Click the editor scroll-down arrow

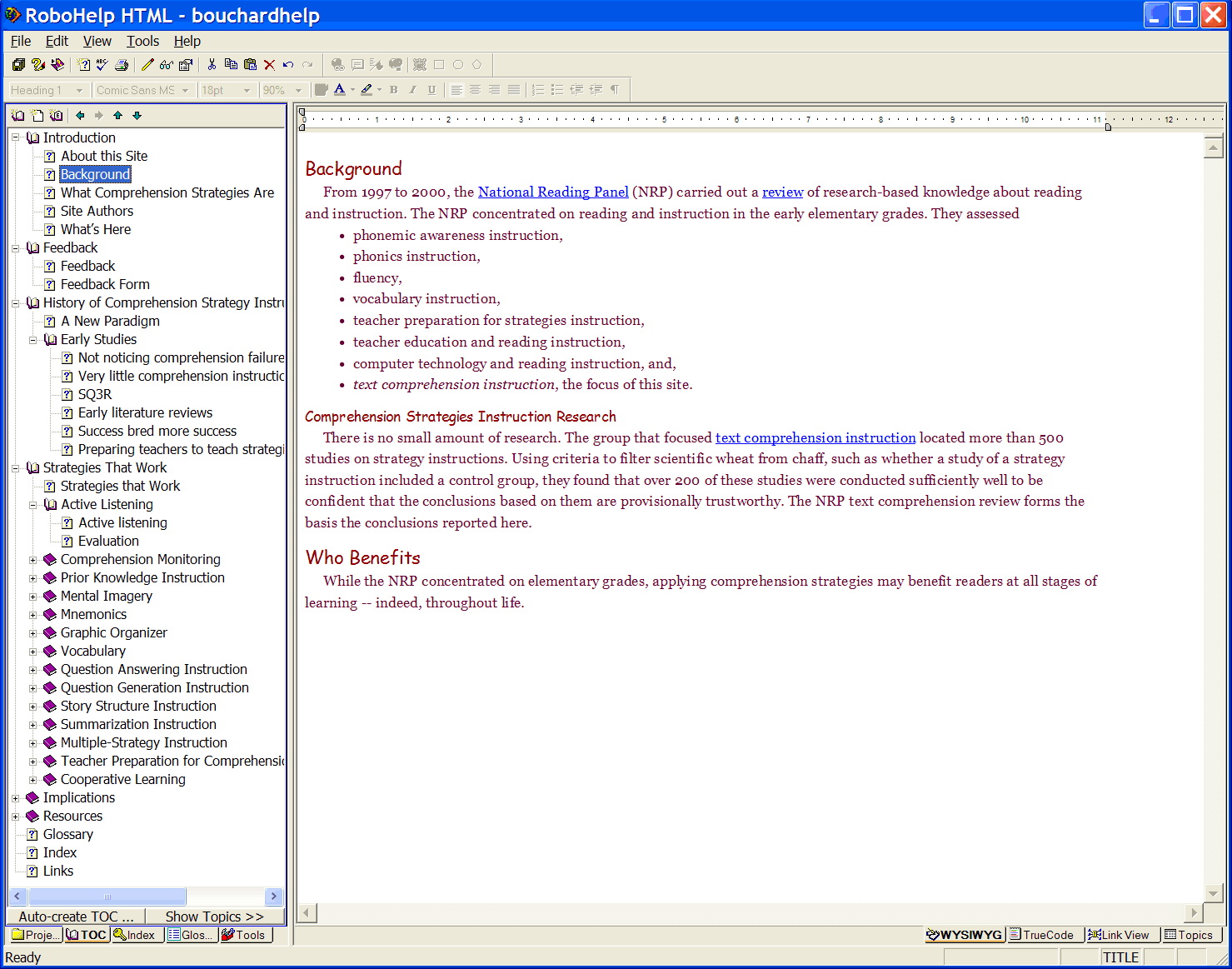tap(1213, 893)
